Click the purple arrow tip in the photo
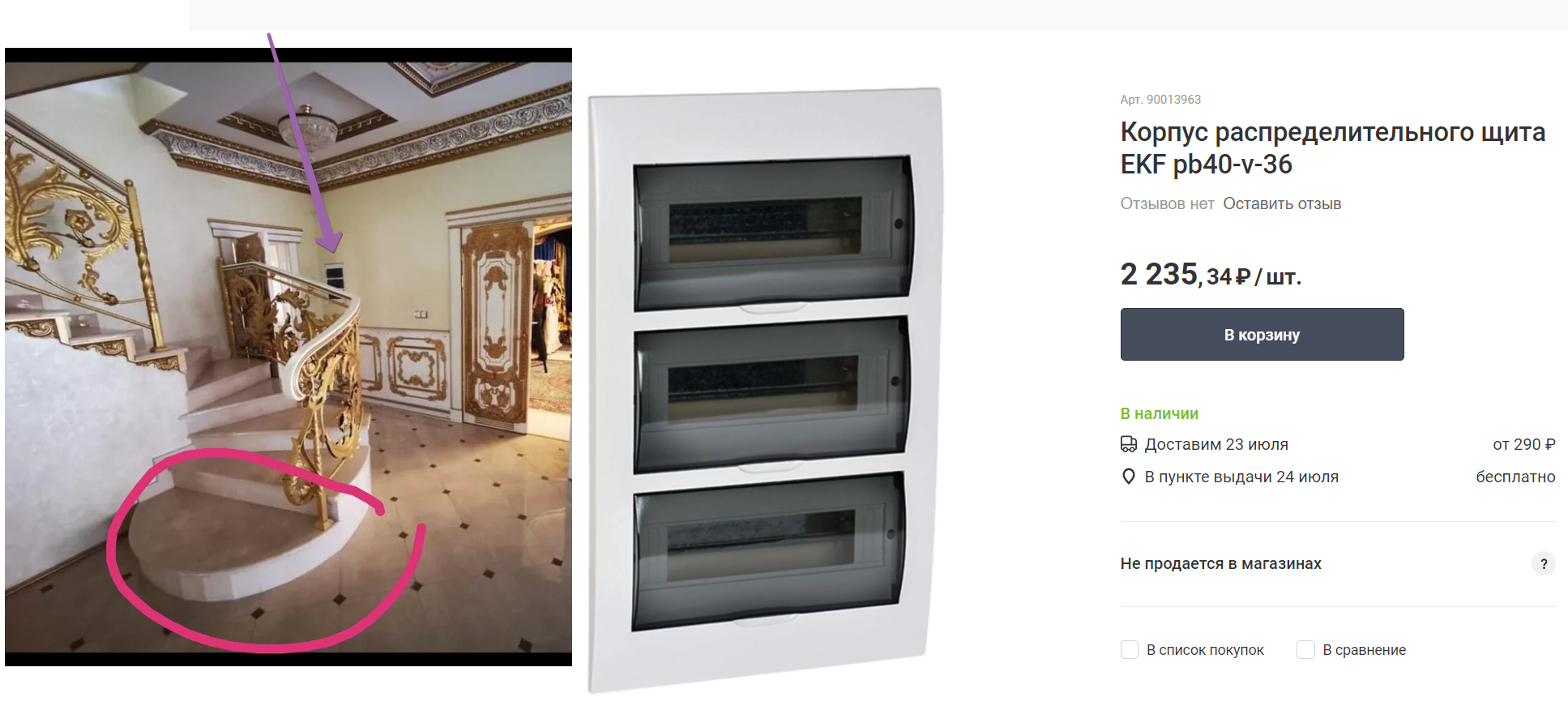Screen dimensions: 1568x723 pyautogui.click(x=330, y=245)
